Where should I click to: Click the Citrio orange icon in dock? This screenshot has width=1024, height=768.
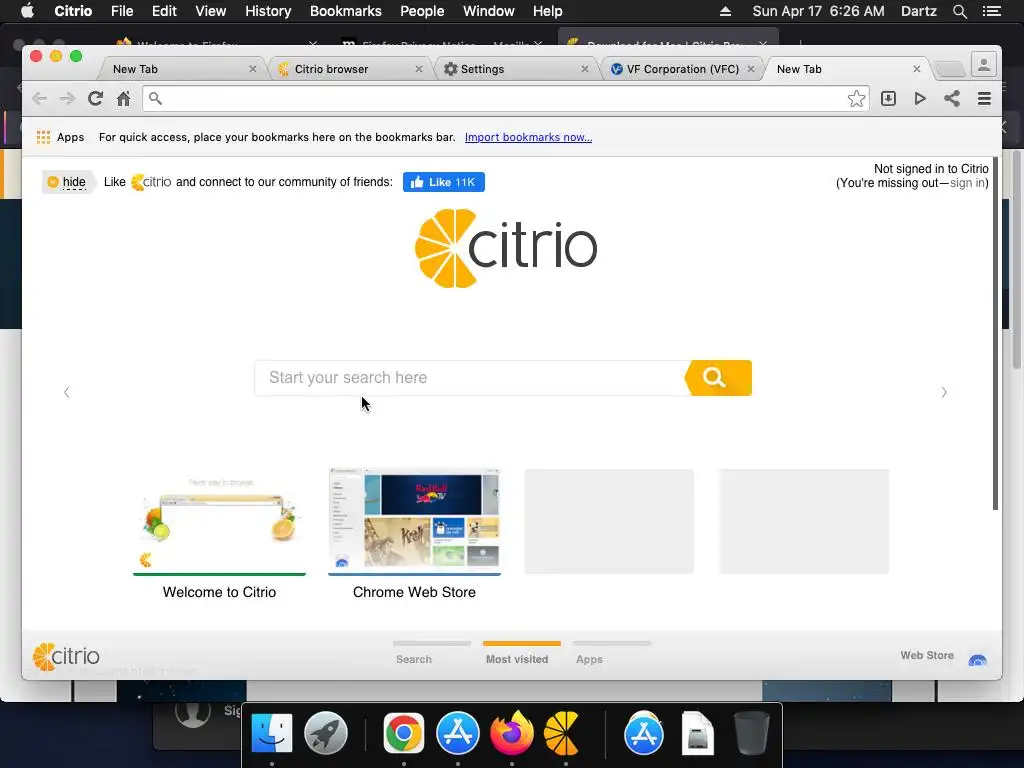563,733
